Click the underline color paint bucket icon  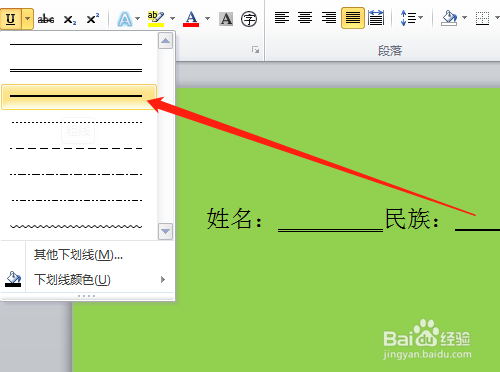(x=13, y=279)
